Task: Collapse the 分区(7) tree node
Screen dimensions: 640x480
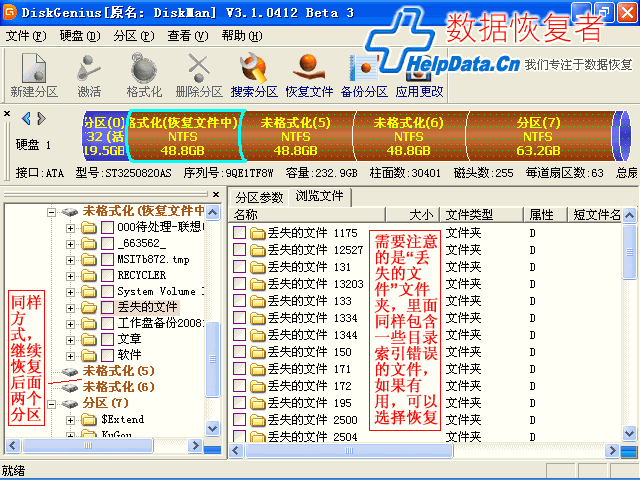Action: click(51, 404)
